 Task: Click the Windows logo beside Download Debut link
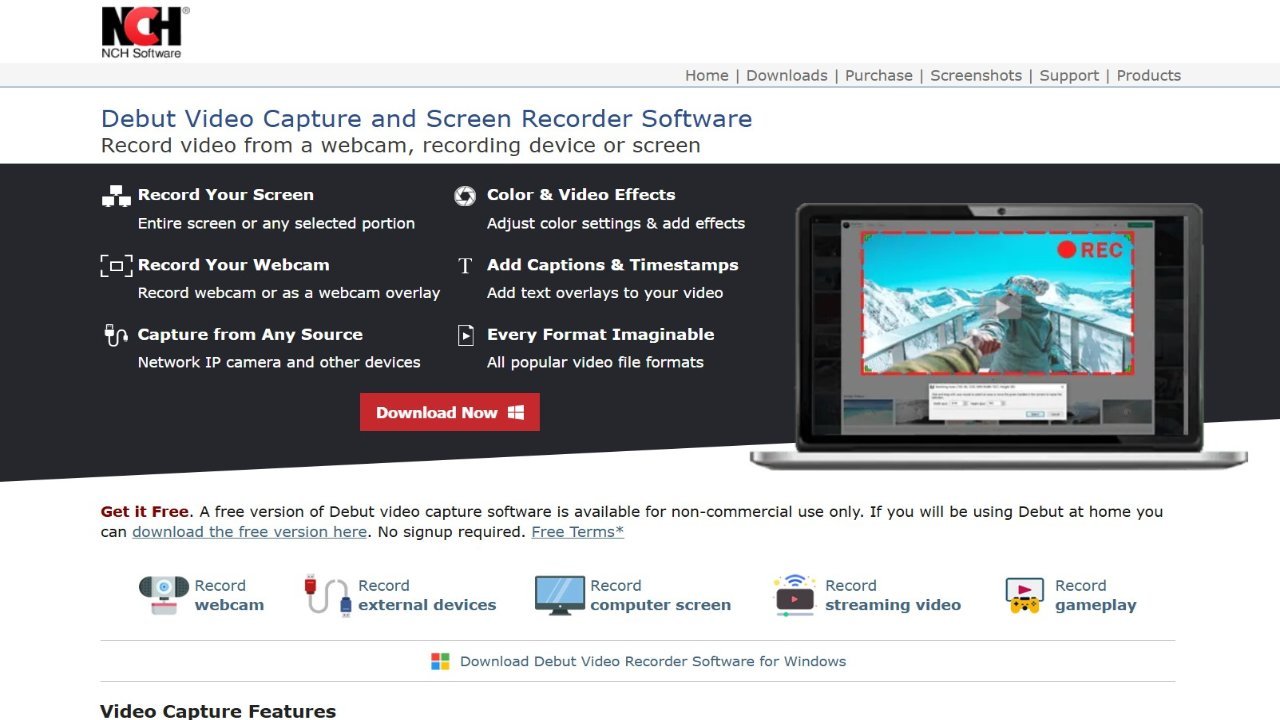point(440,661)
